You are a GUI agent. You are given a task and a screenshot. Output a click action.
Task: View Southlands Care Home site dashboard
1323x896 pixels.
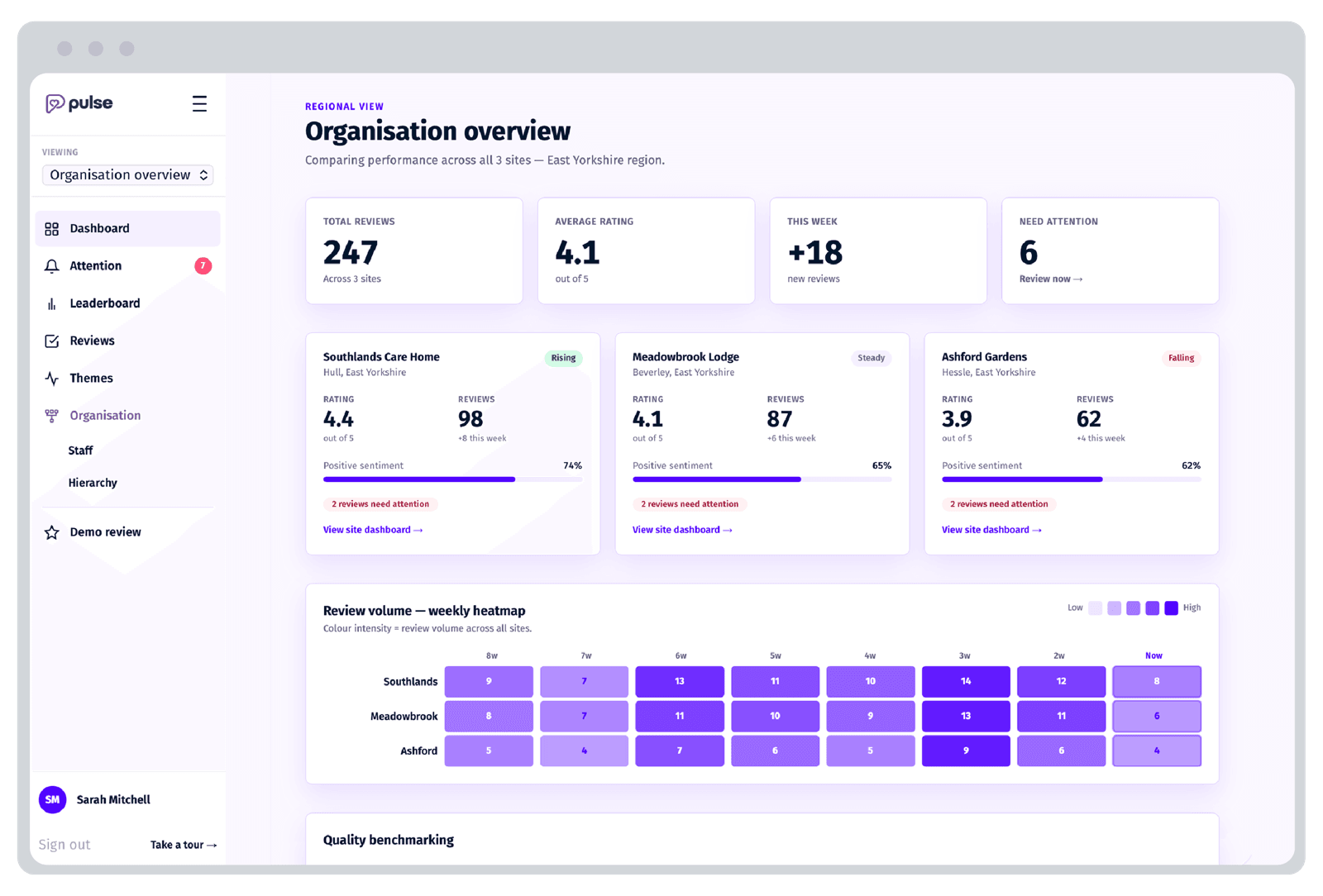(x=373, y=530)
